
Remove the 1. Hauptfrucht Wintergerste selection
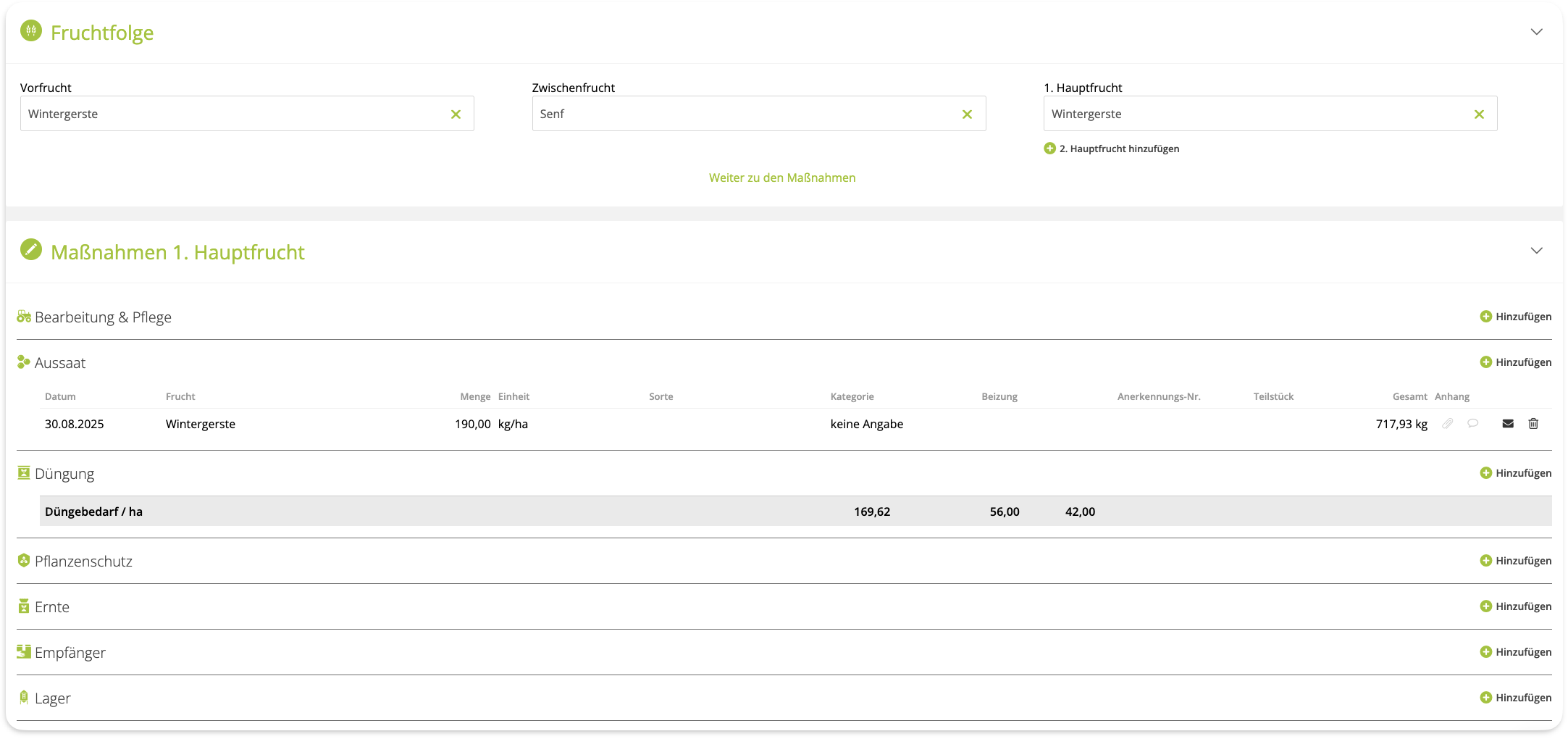click(x=1479, y=114)
